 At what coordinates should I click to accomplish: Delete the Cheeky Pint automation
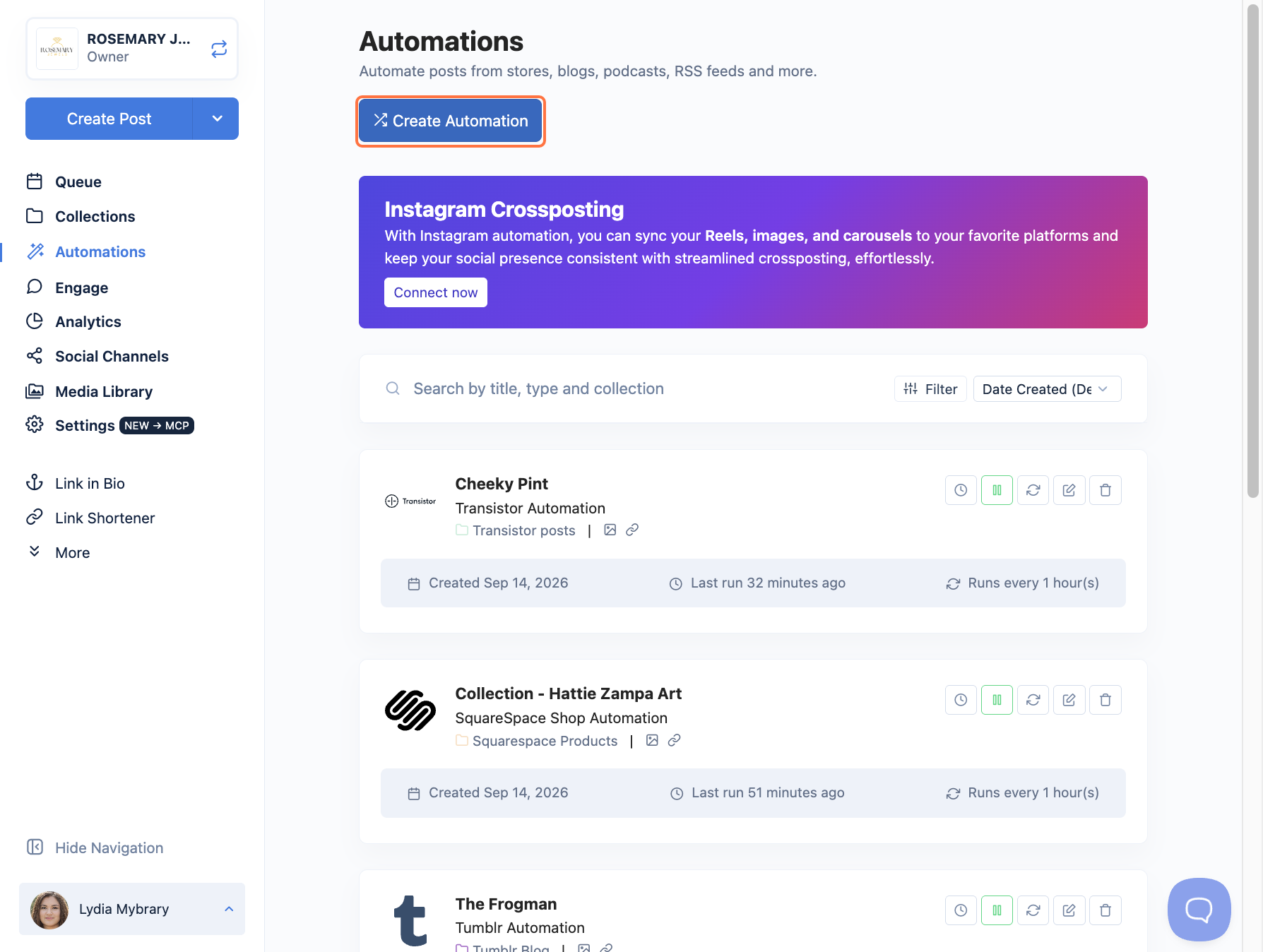point(1105,490)
